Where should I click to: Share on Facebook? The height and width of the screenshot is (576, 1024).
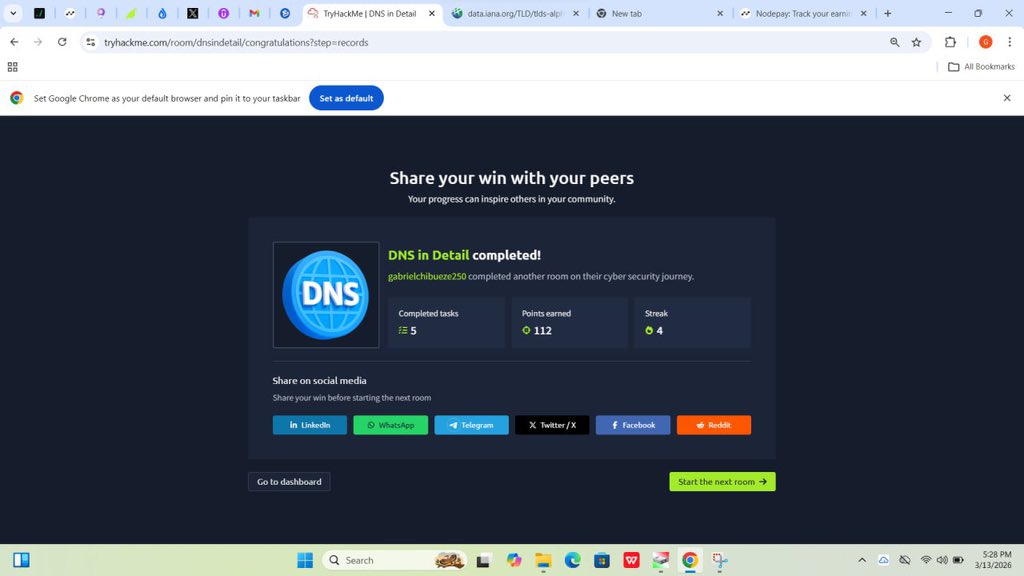click(x=633, y=424)
